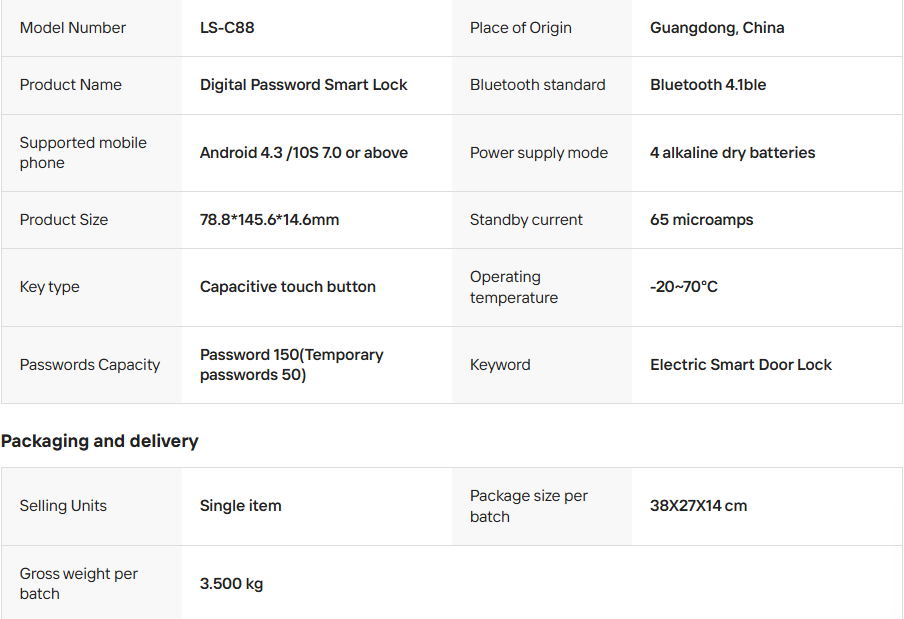Click the Gross weight per batch label
The width and height of the screenshot is (904, 619).
tap(79, 584)
